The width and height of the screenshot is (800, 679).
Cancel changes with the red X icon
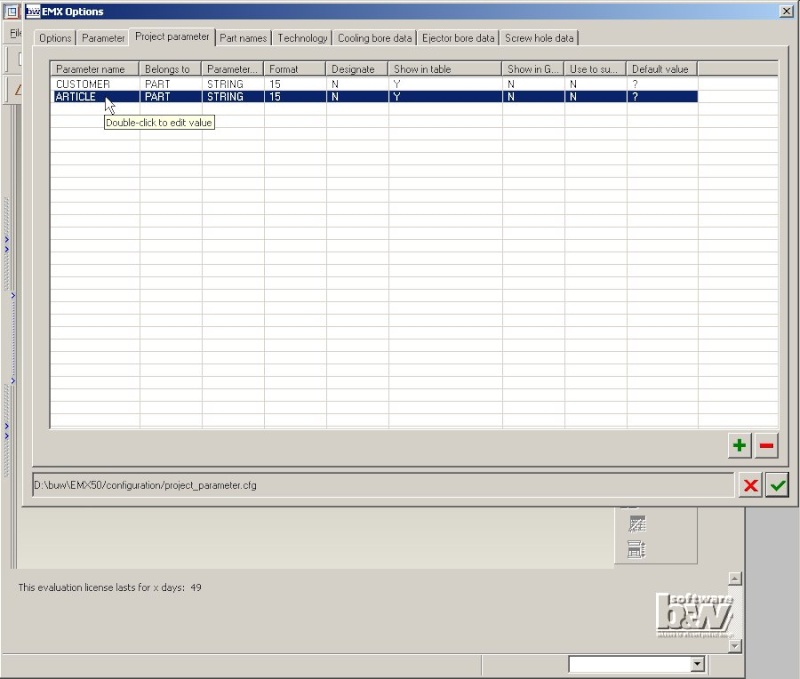click(x=751, y=485)
